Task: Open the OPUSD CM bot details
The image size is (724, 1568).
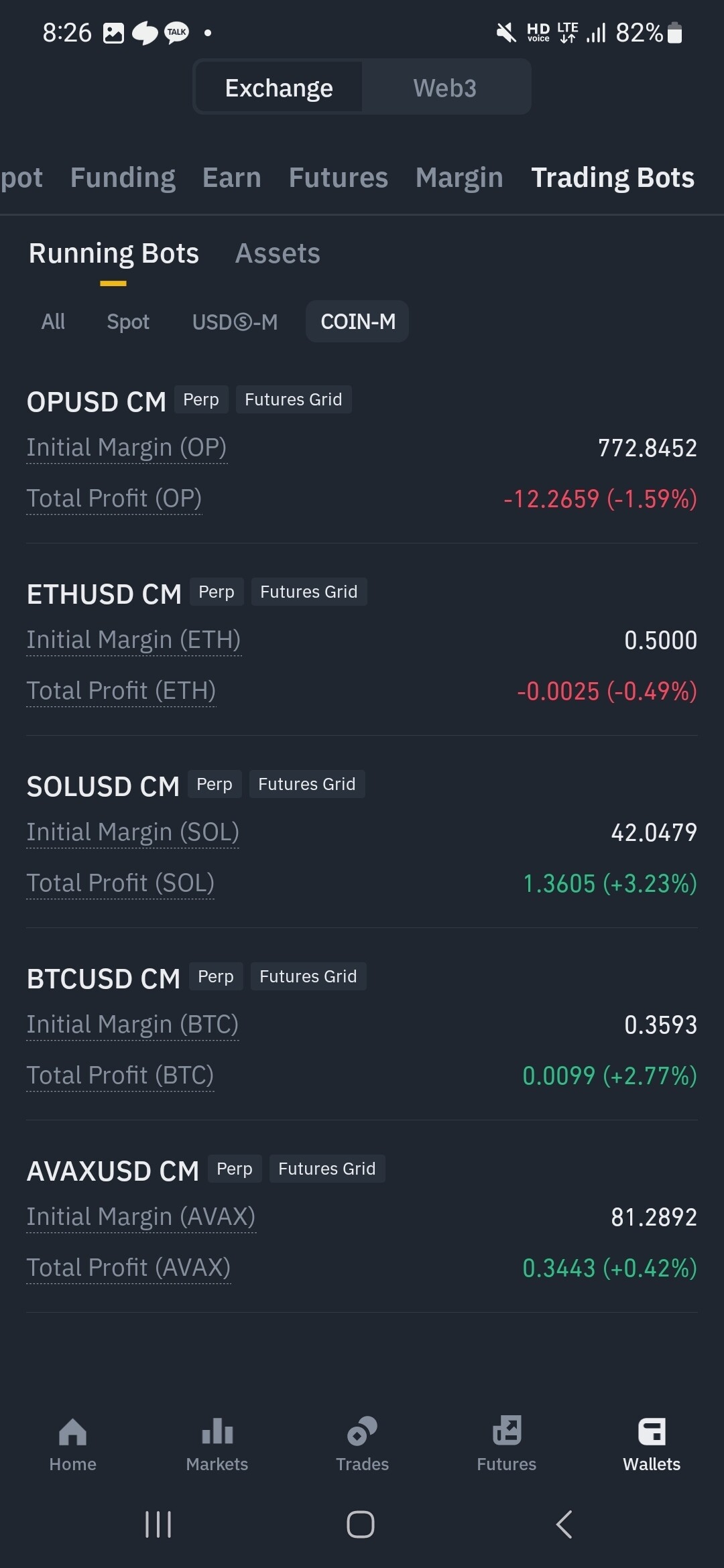Action: click(x=97, y=402)
